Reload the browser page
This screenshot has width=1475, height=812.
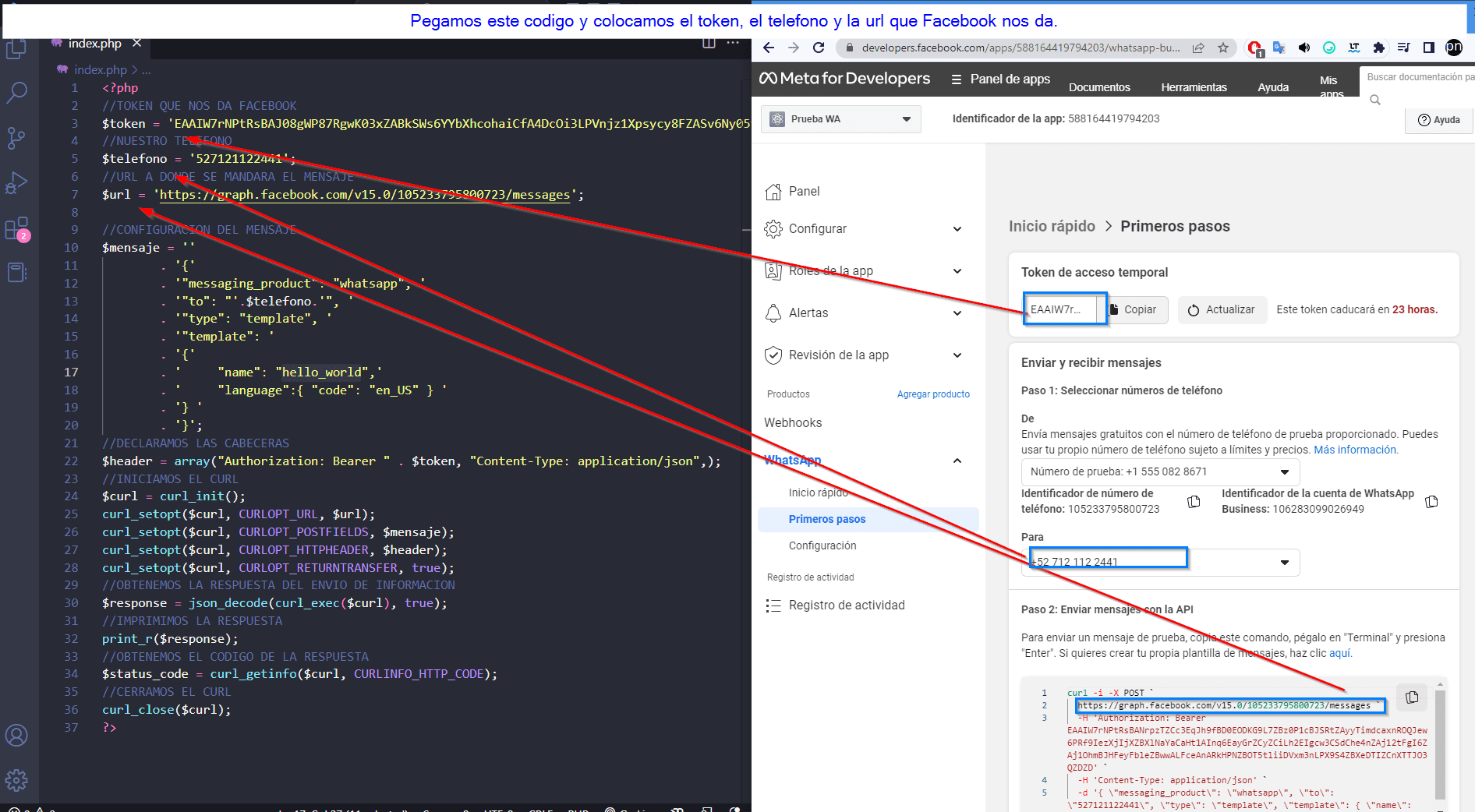(x=819, y=48)
